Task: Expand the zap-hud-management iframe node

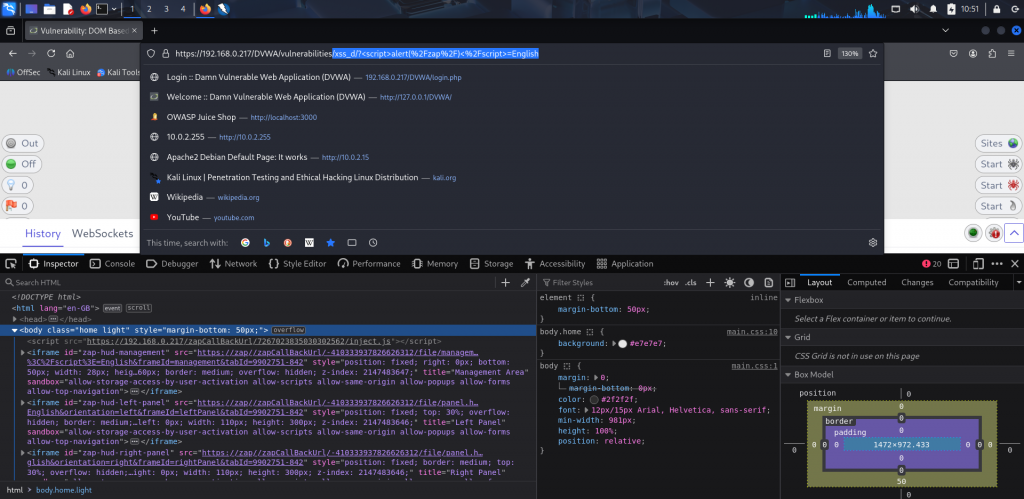Action: (x=24, y=352)
